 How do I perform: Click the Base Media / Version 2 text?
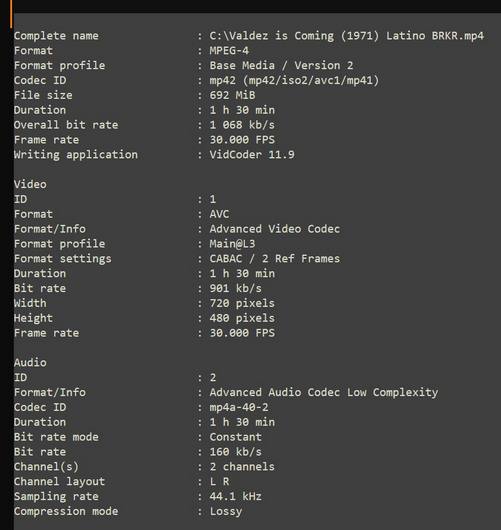[281, 66]
